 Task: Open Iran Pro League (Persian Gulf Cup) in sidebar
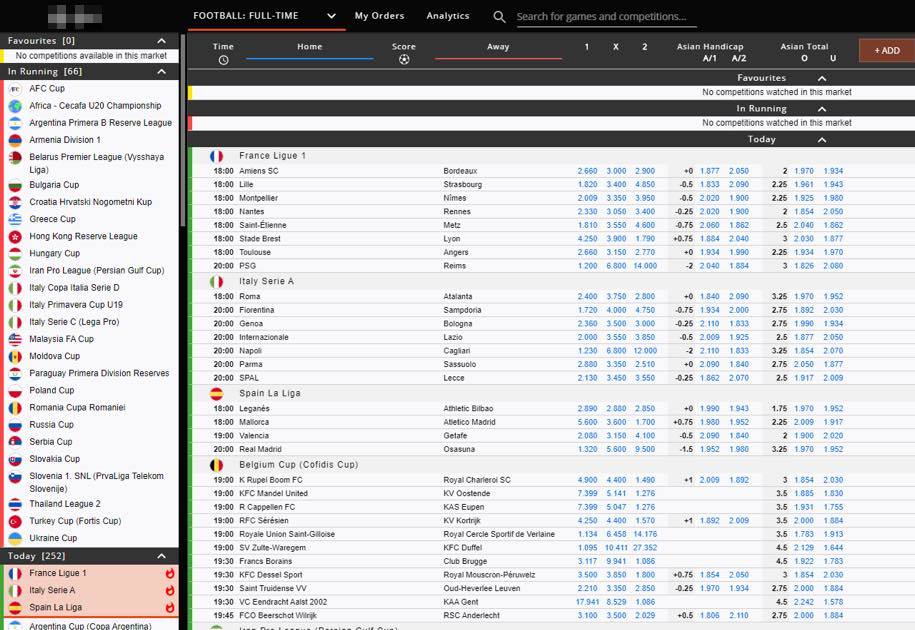[97, 271]
